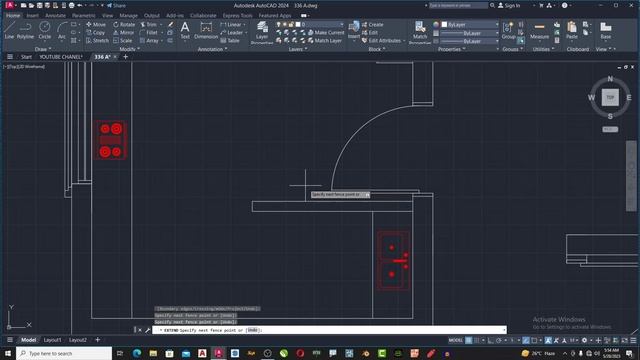This screenshot has width=640, height=360.
Task: Open the Parametric ribbon tab
Action: 84,16
